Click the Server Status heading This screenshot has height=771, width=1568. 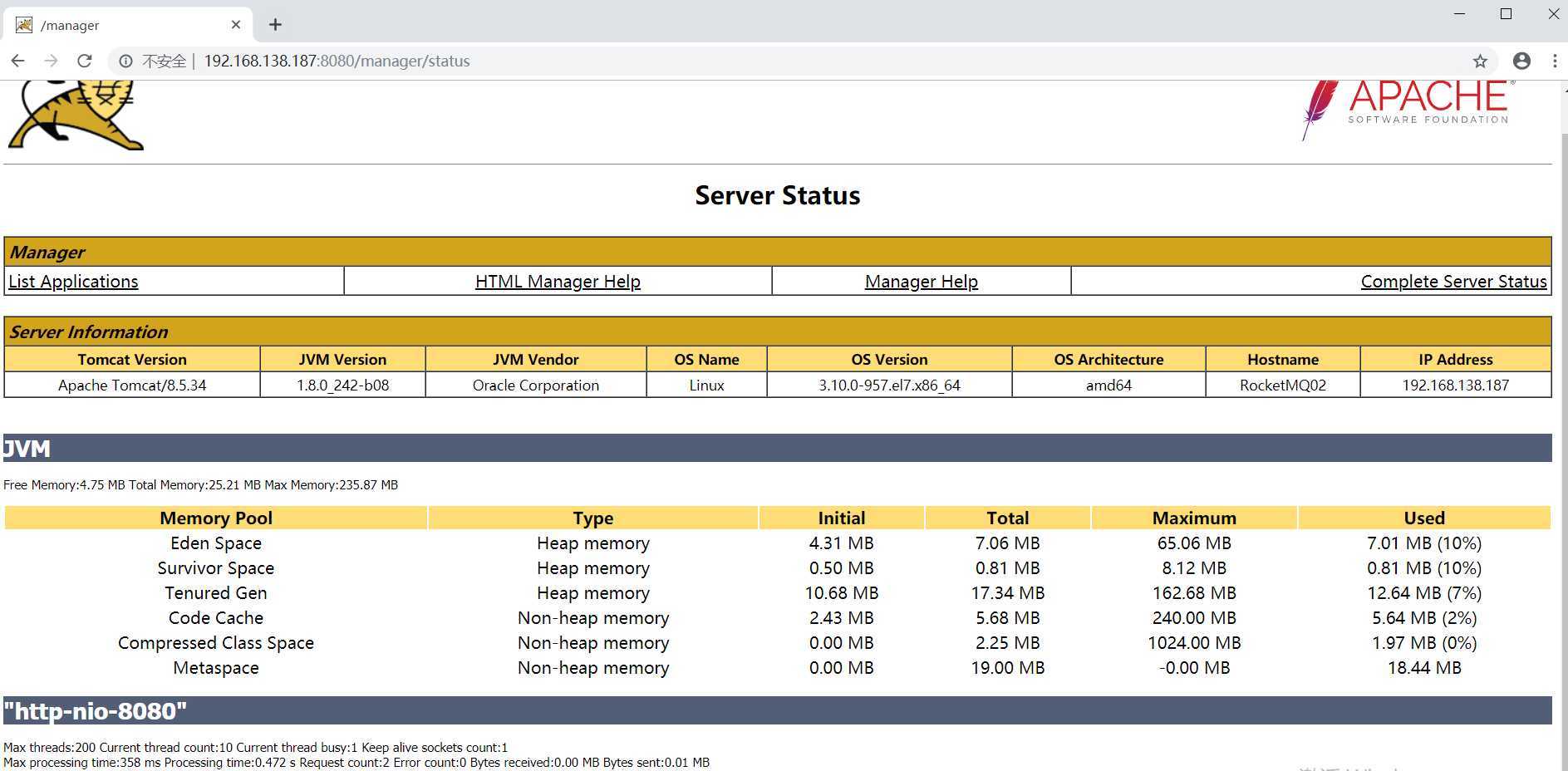pyautogui.click(x=778, y=195)
